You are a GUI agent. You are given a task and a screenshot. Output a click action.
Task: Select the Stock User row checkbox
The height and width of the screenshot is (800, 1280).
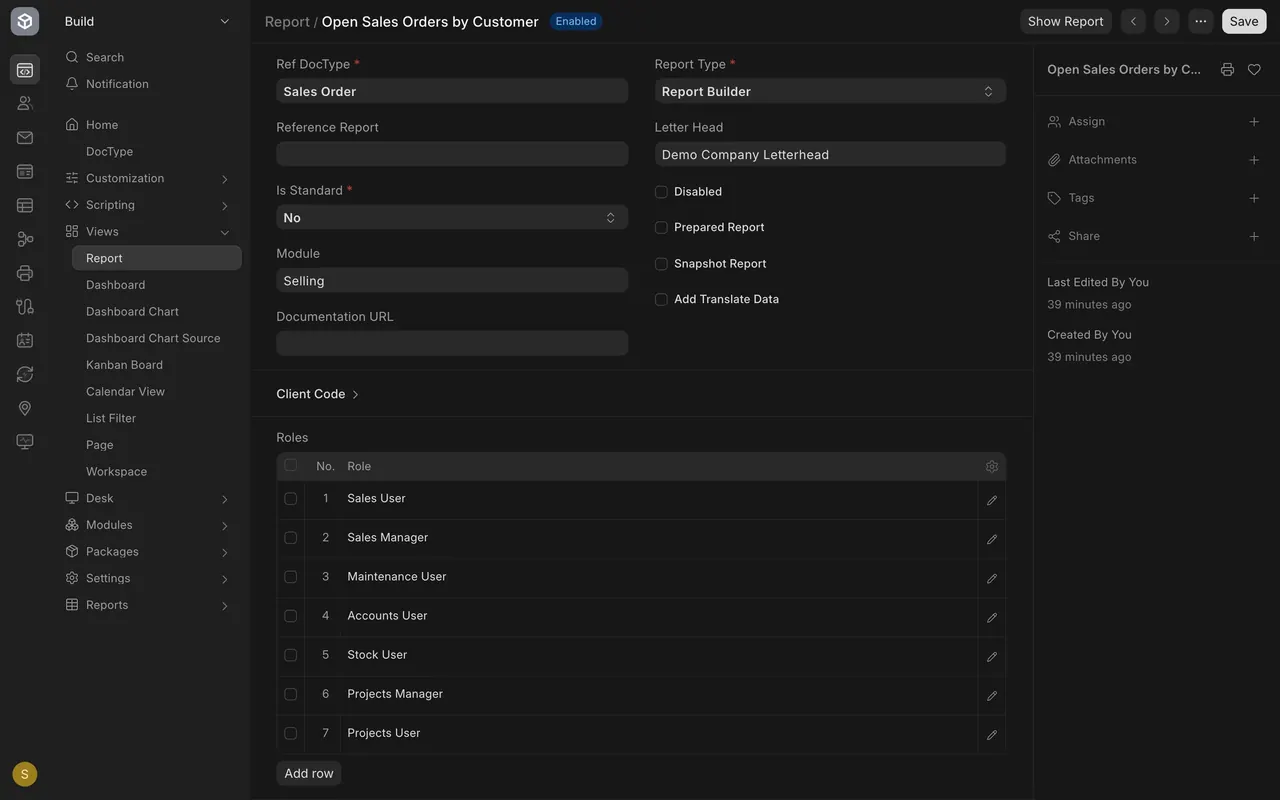[291, 655]
